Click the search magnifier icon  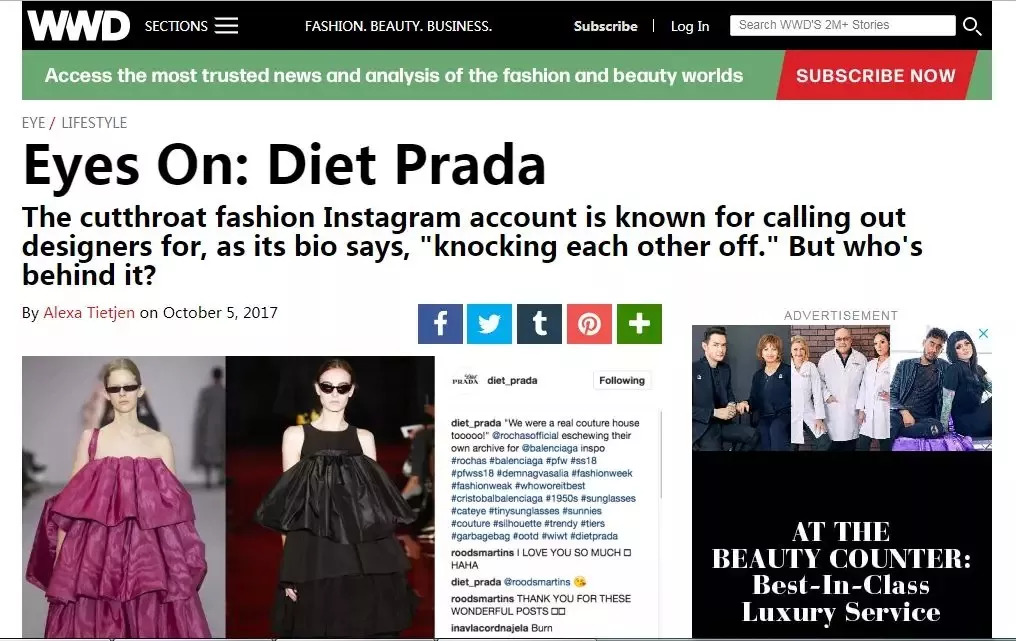pyautogui.click(x=971, y=26)
